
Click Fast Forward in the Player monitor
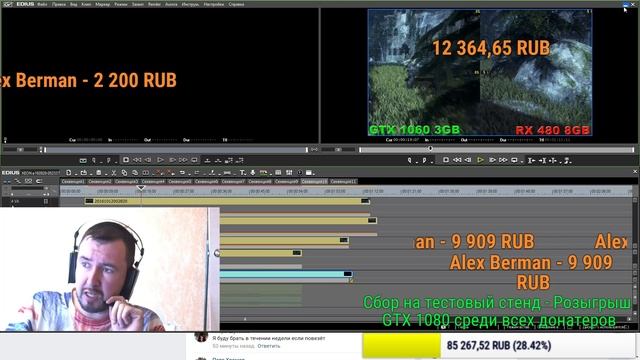[183, 160]
